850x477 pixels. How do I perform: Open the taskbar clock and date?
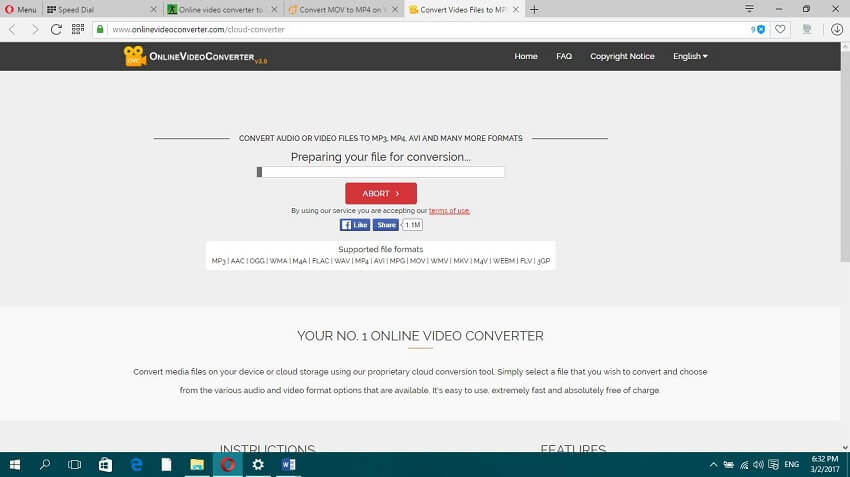(825, 465)
